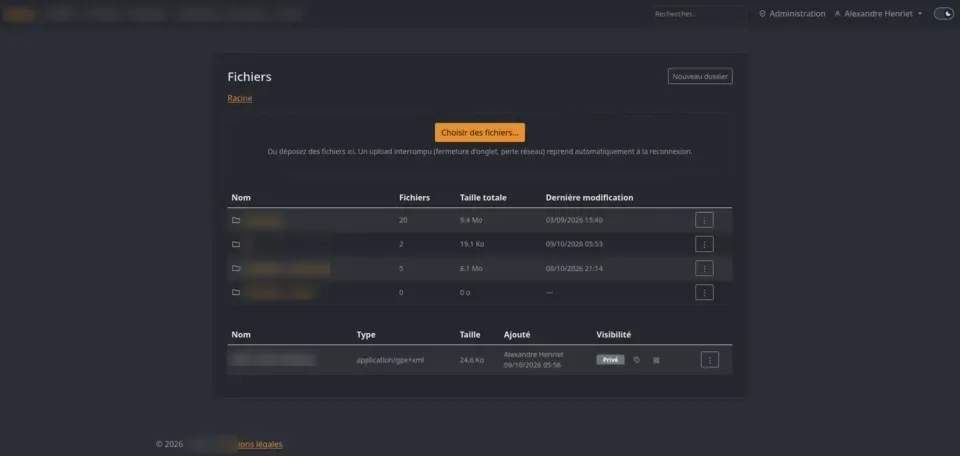Viewport: 960px width, 456px height.
Task: Select the application/gpx+xml type text
Action: pos(390,360)
